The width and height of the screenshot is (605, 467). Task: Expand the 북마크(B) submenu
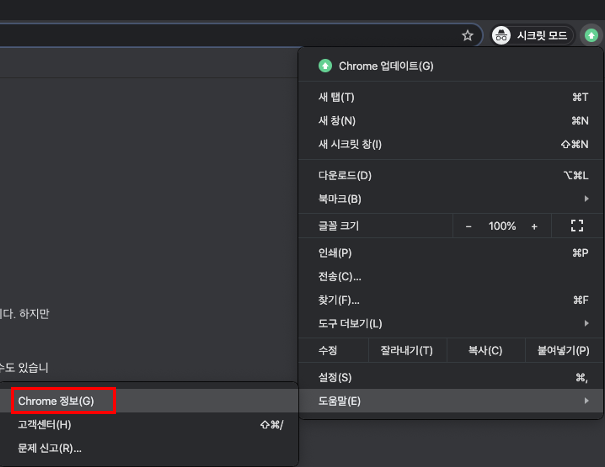[451, 199]
